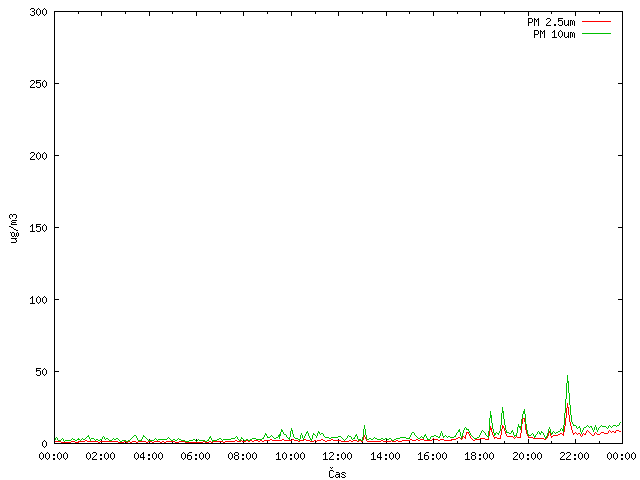The height and width of the screenshot is (480, 640).
Task: Click the green PM 10um legend line
Action: tap(596, 33)
